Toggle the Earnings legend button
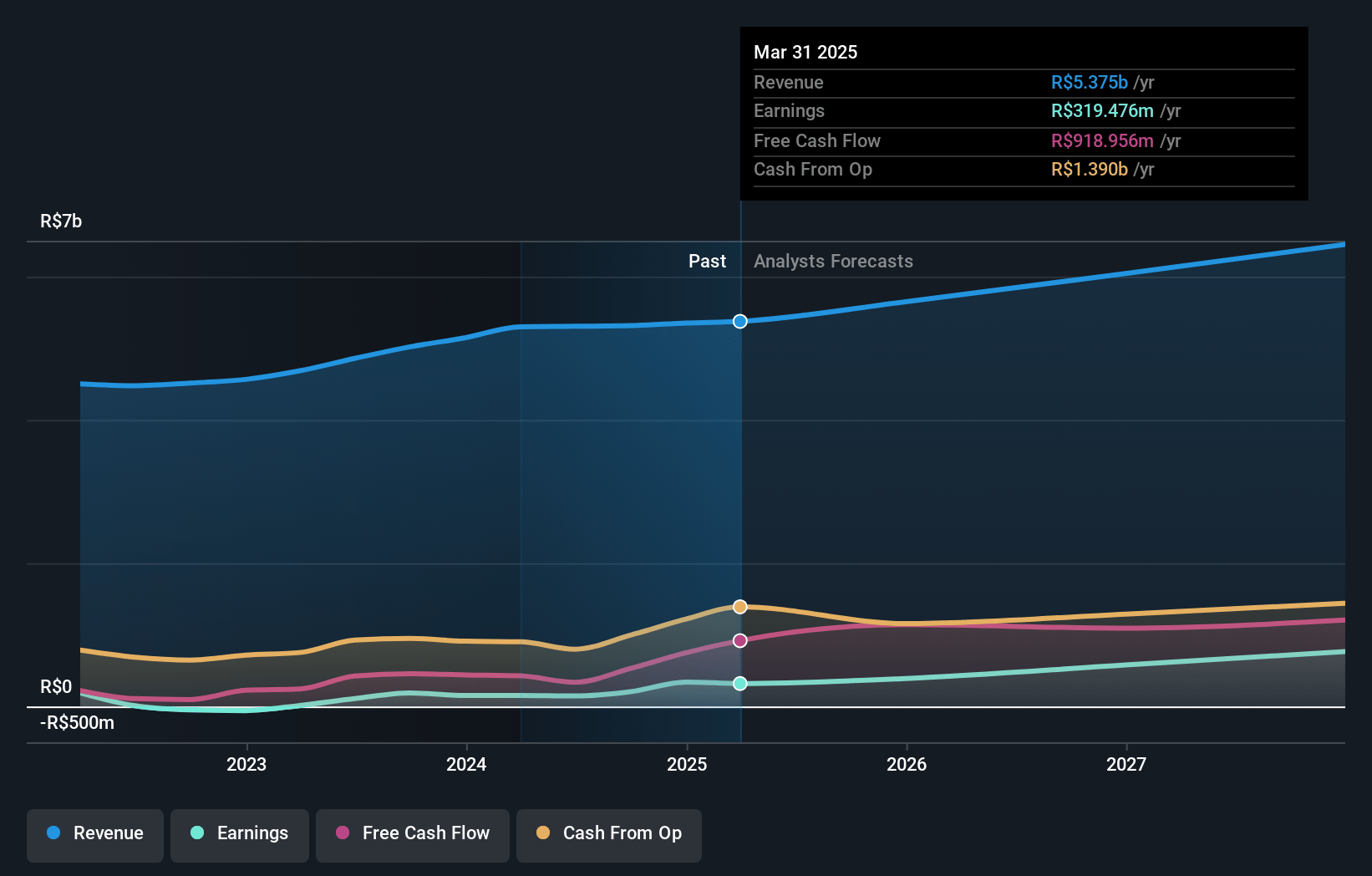Image resolution: width=1372 pixels, height=876 pixels. coord(240,835)
